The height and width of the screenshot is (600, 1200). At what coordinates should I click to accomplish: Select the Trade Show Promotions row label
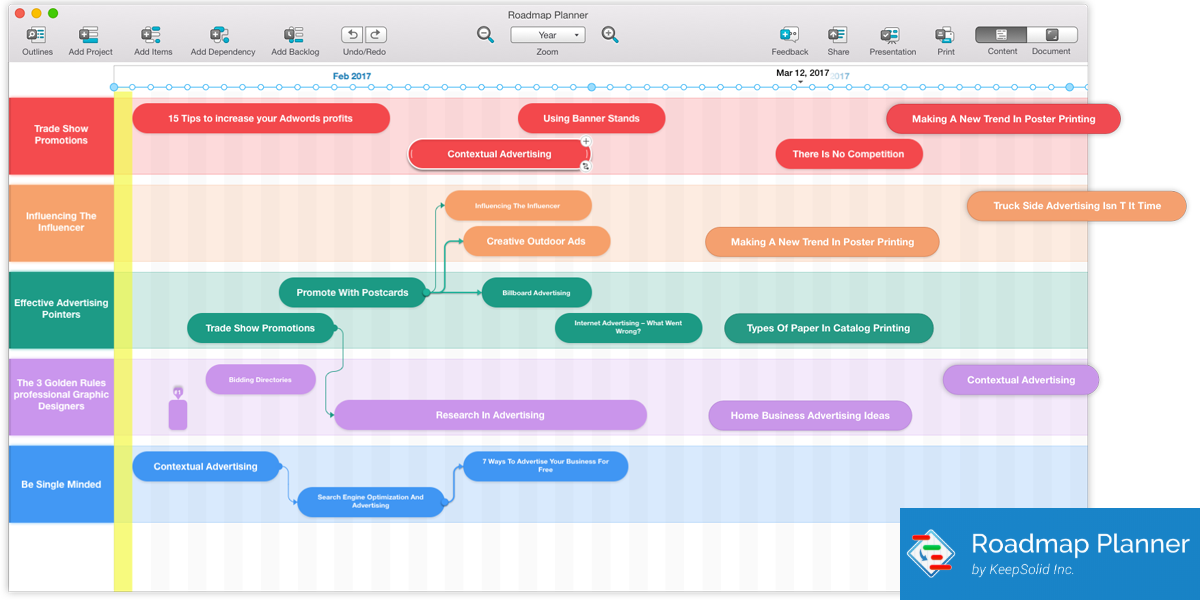point(60,134)
